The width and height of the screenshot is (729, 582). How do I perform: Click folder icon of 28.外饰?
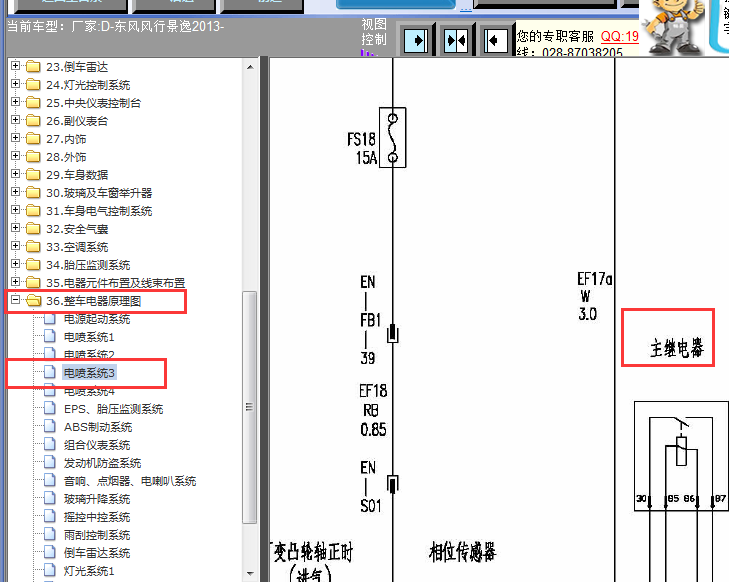(33, 156)
